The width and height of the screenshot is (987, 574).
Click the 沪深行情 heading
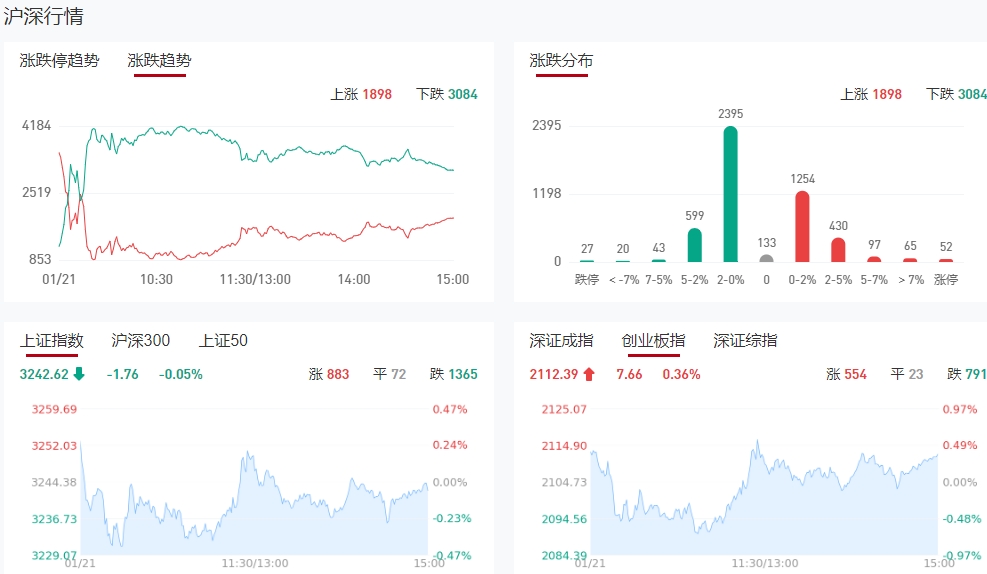(43, 16)
